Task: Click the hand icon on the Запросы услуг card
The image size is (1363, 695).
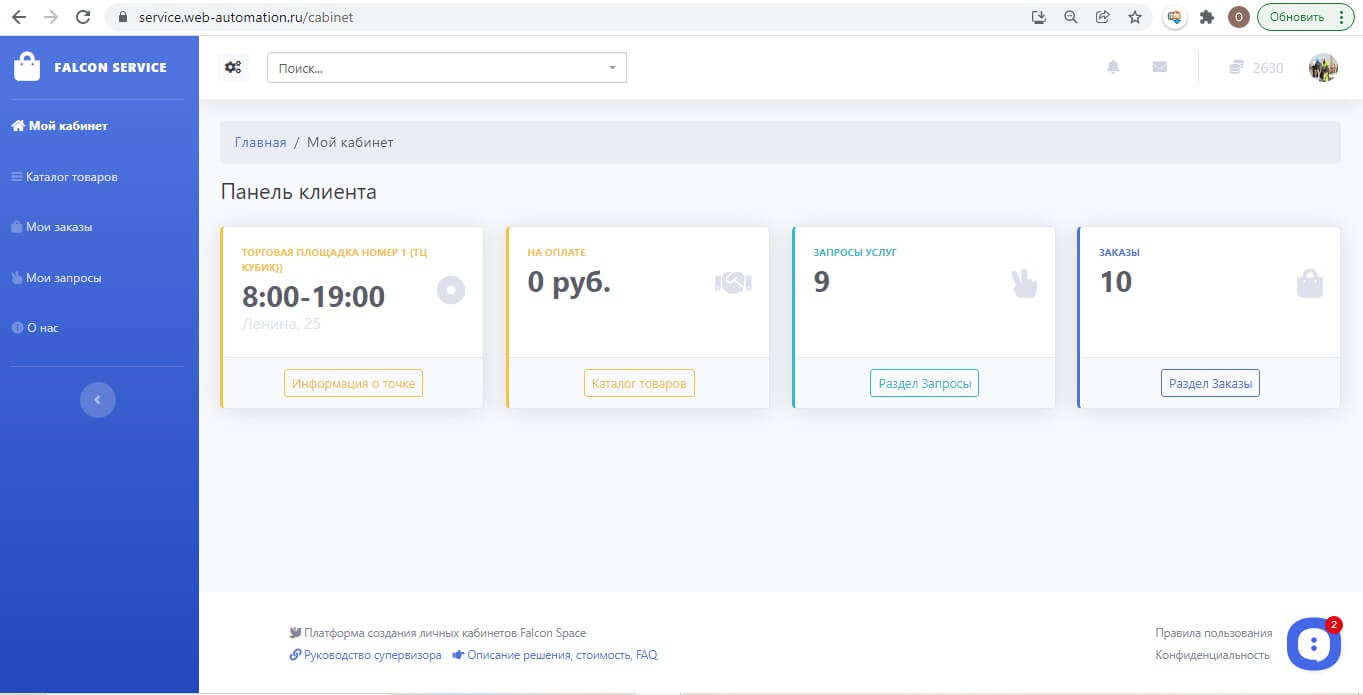Action: click(1024, 284)
